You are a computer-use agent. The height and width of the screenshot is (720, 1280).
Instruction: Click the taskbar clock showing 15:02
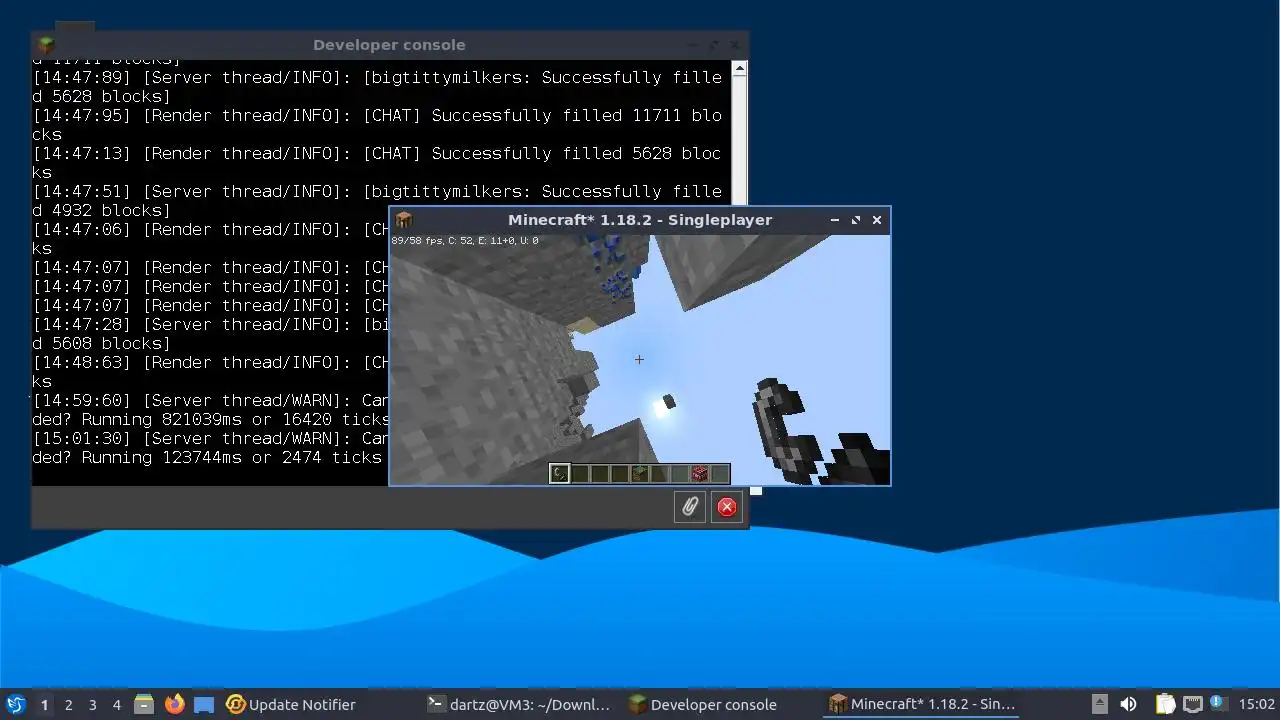coord(1256,704)
